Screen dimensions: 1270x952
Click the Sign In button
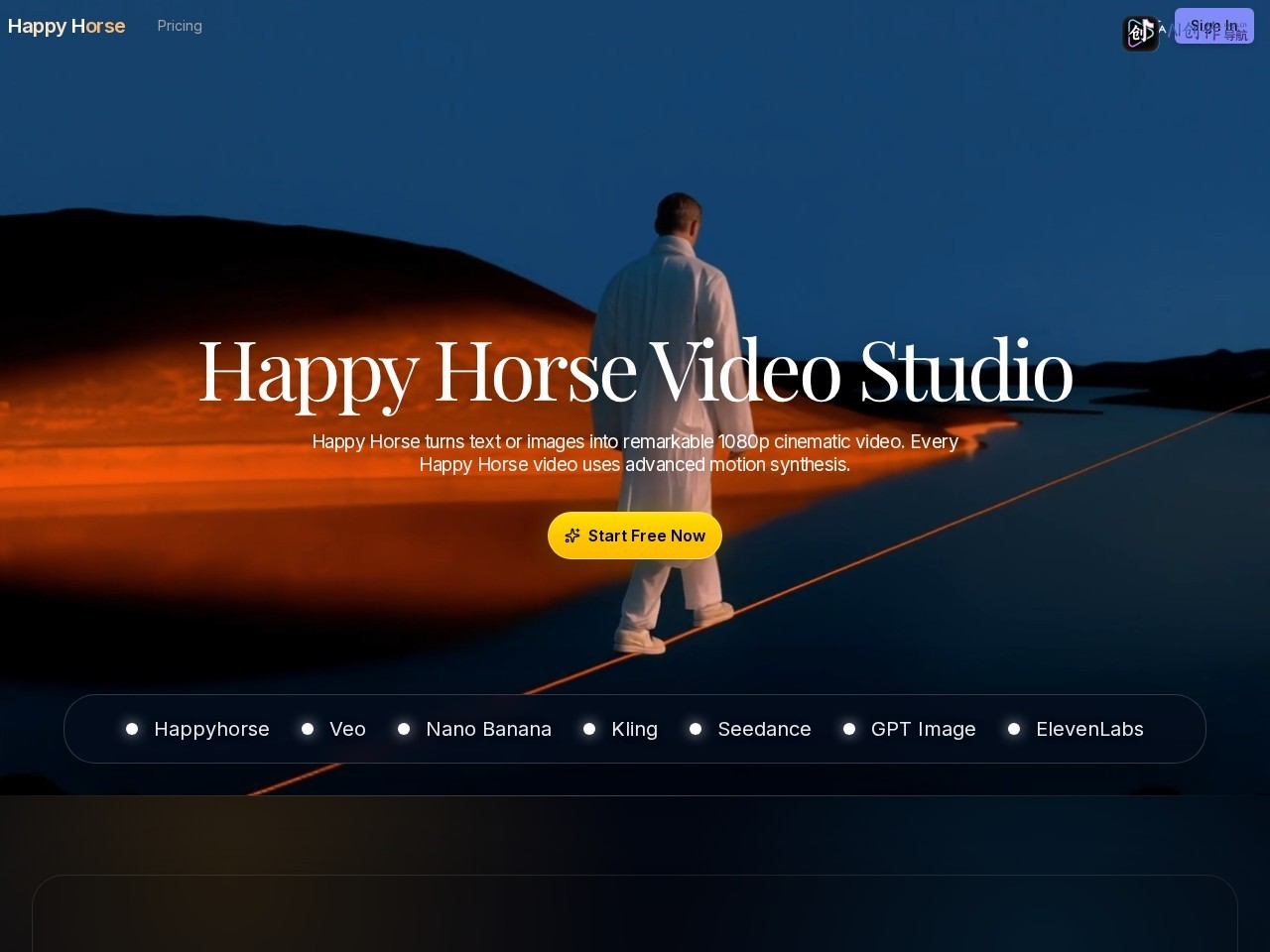[x=1213, y=26]
